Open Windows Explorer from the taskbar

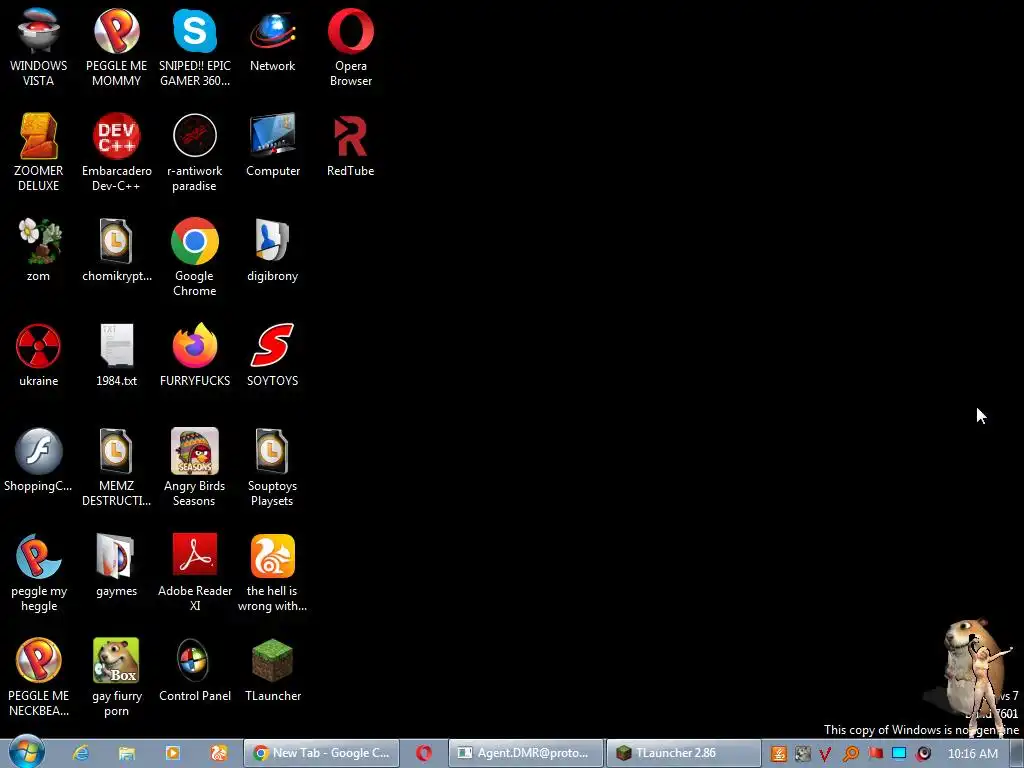click(x=127, y=753)
